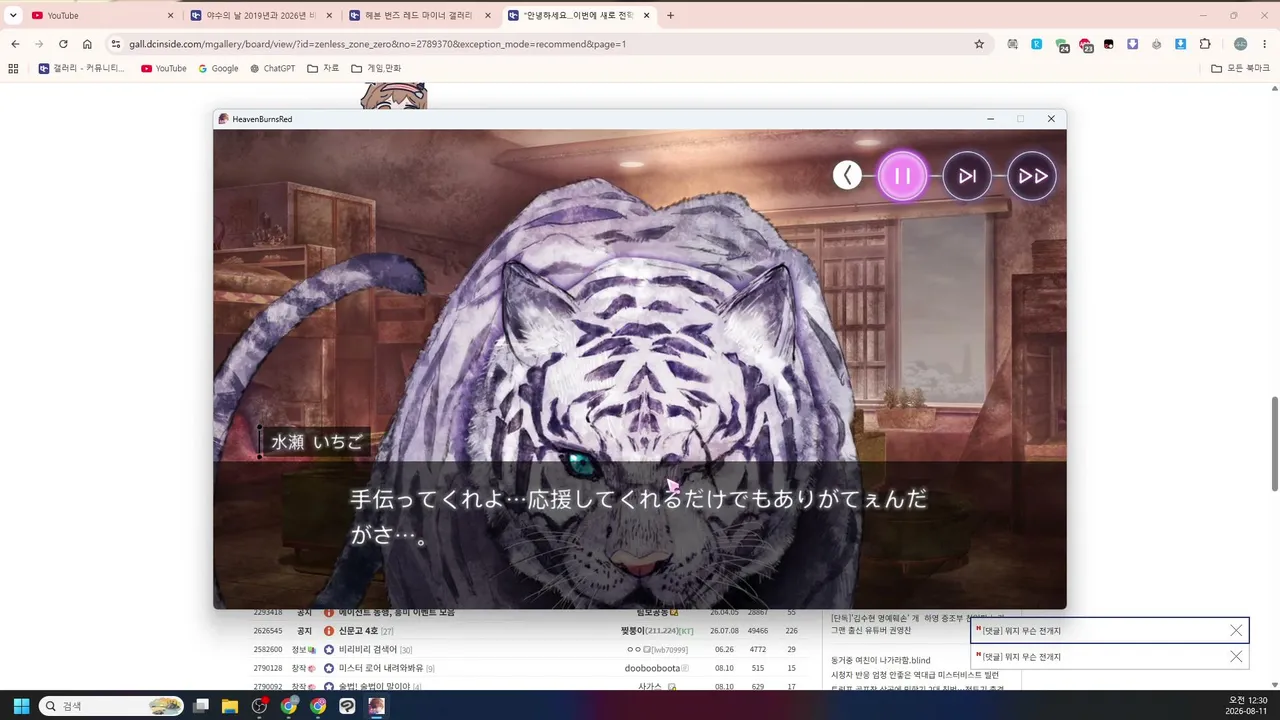Screen dimensions: 1280x720
Task: Open the Chrome three-dot menu
Action: coord(1265,44)
